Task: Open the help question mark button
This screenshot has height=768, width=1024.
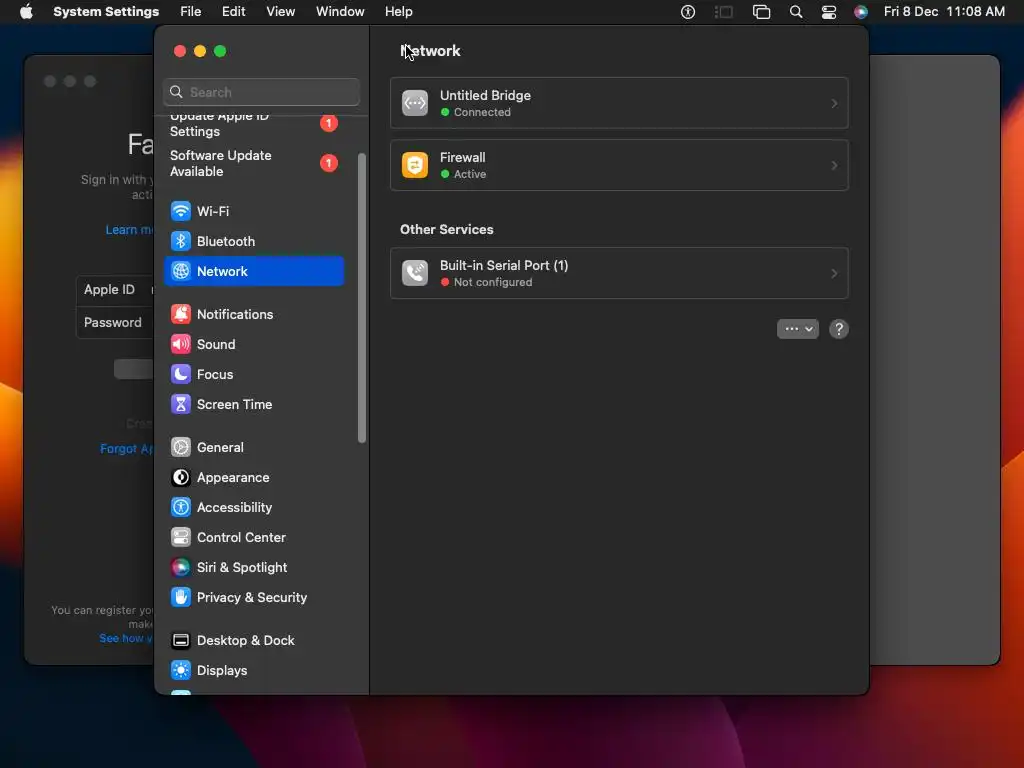Action: (x=839, y=329)
